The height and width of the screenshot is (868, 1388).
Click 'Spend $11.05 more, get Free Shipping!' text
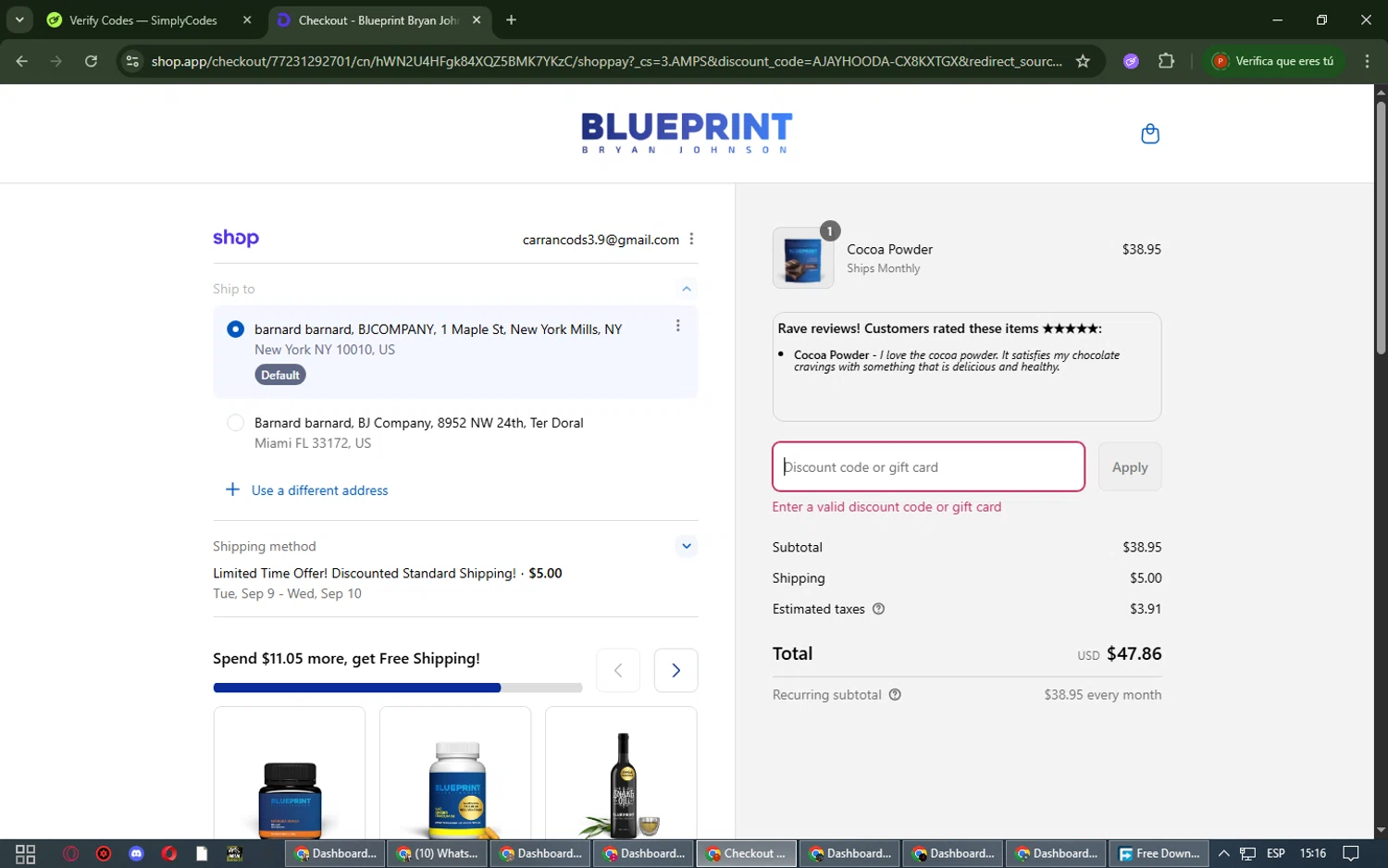pyautogui.click(x=346, y=658)
